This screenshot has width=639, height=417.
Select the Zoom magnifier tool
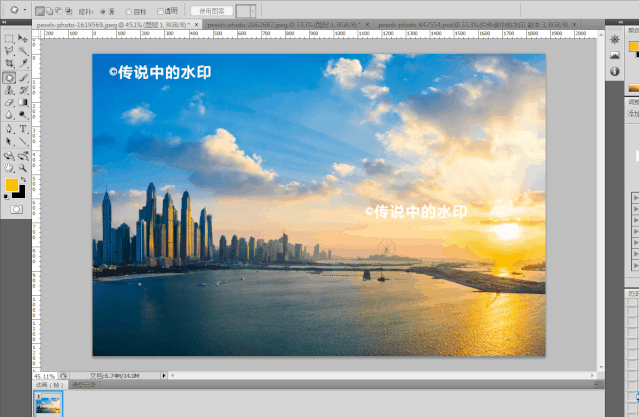pyautogui.click(x=22, y=168)
